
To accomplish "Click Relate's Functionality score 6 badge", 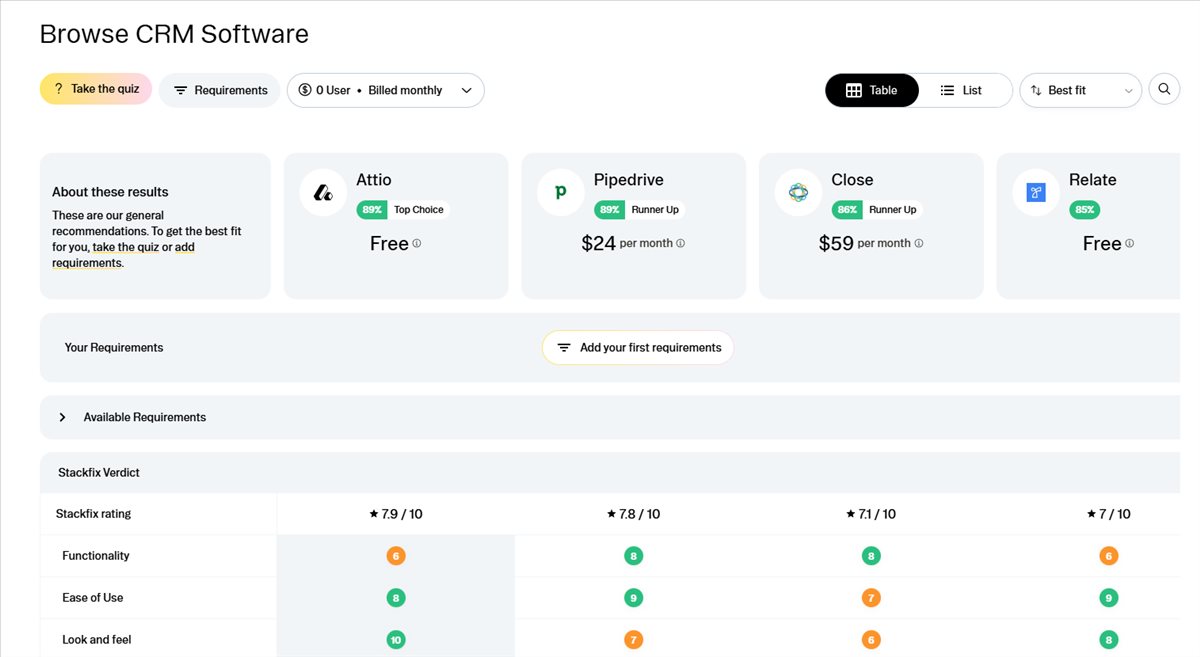I will [1108, 556].
